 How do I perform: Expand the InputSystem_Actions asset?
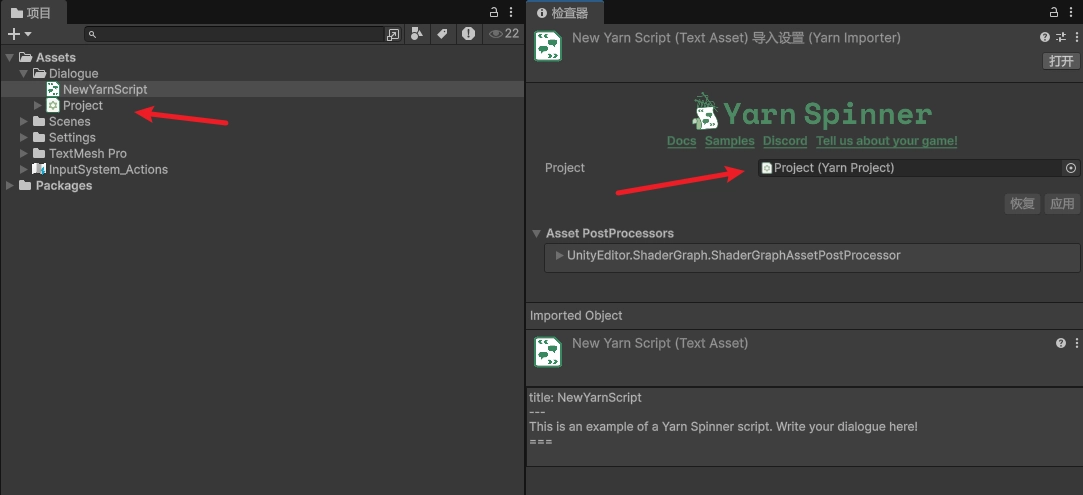click(23, 169)
